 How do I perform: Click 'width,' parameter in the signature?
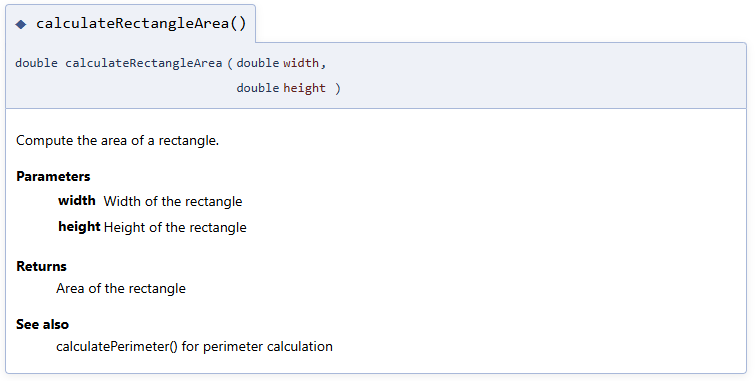click(304, 63)
